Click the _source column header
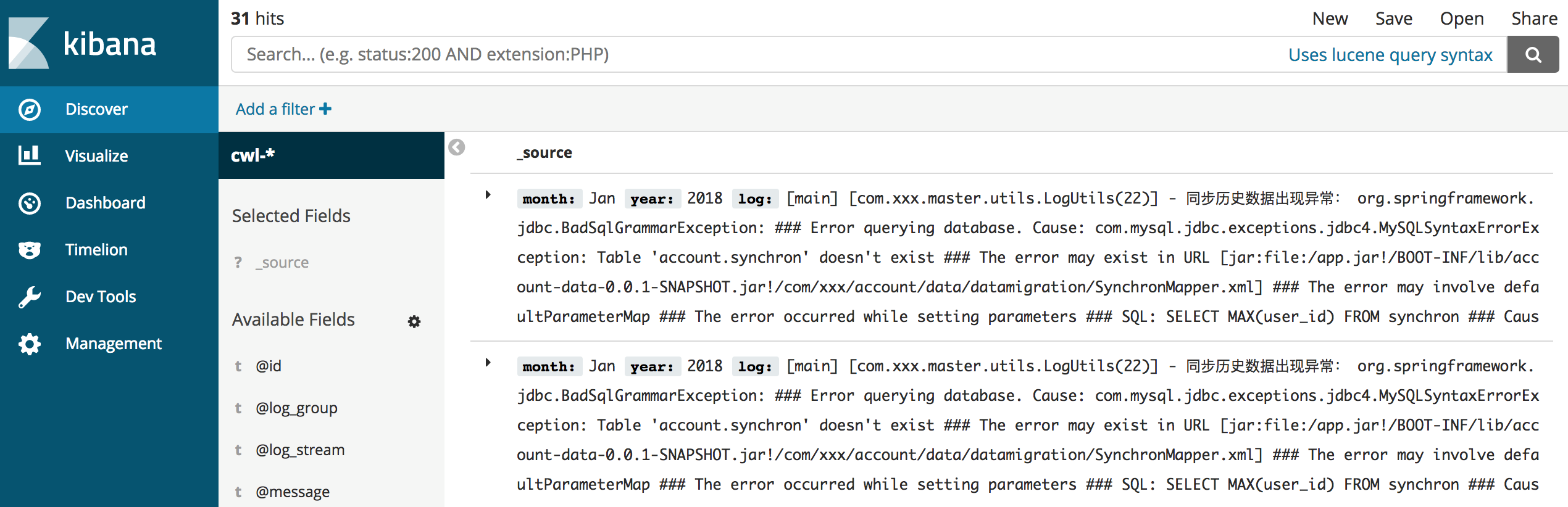The image size is (1568, 507). pos(545,153)
